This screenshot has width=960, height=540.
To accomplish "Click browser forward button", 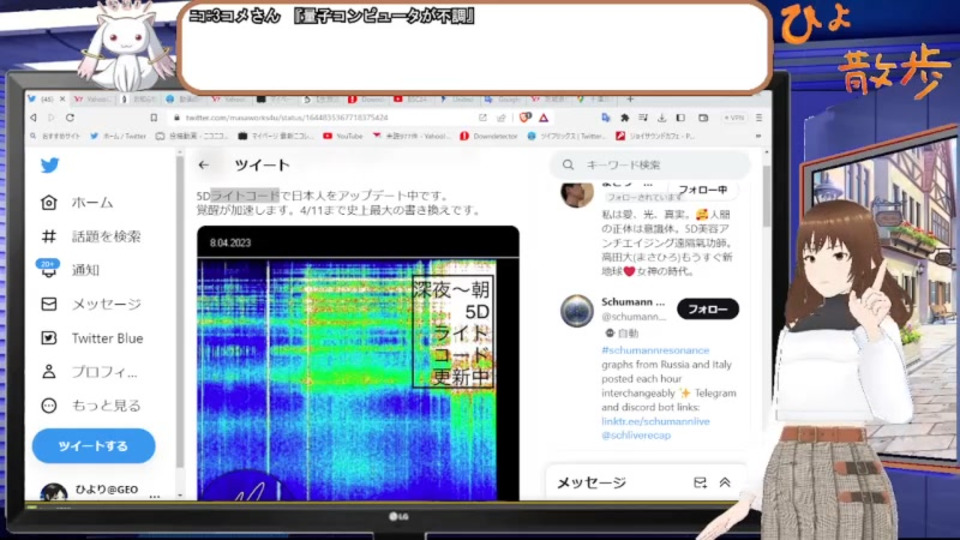I will click(51, 118).
